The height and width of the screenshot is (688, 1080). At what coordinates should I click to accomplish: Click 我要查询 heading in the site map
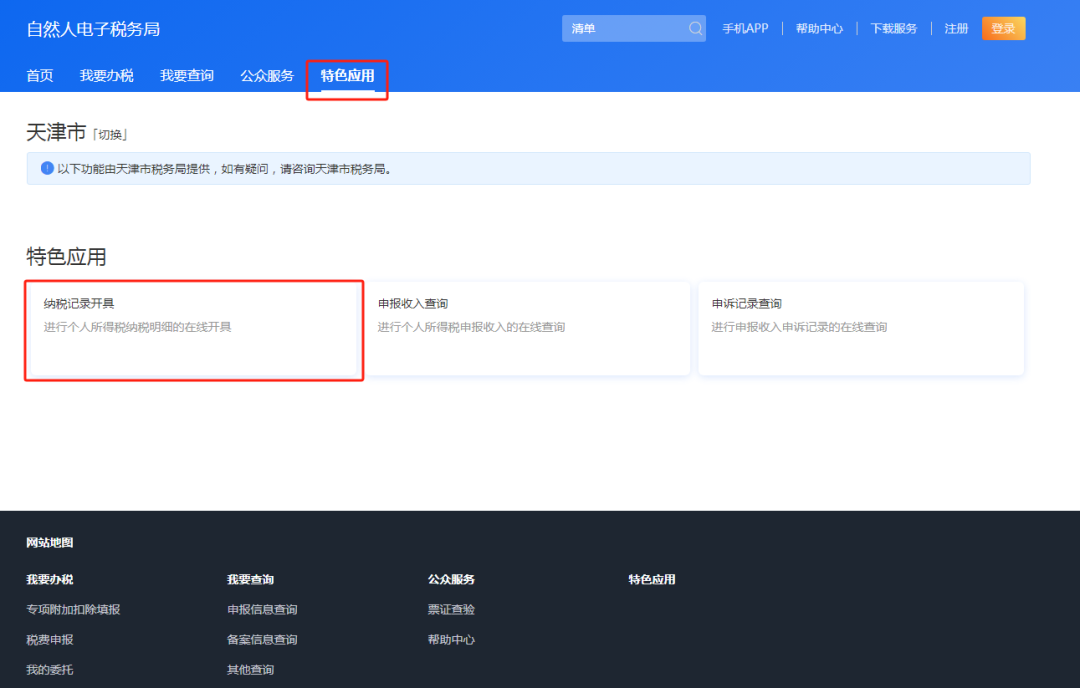tap(251, 579)
